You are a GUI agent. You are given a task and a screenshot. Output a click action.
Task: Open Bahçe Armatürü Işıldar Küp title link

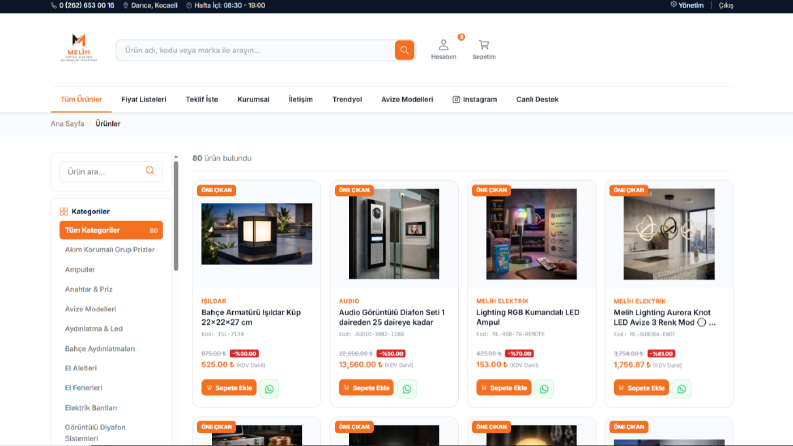251,317
